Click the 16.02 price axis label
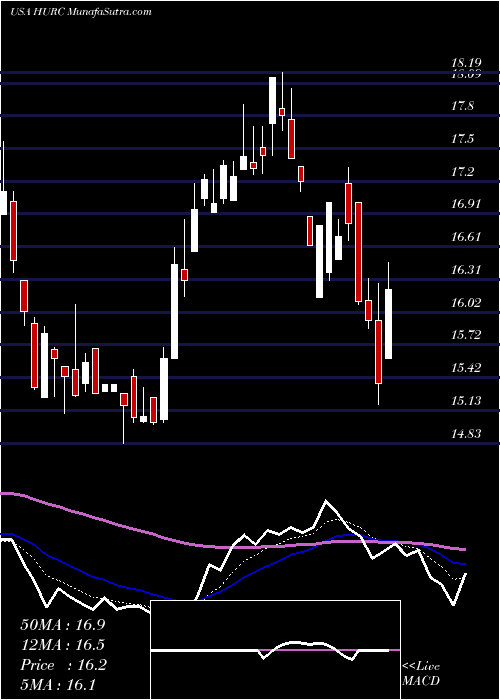This screenshot has height=700, width=500. pos(466,303)
